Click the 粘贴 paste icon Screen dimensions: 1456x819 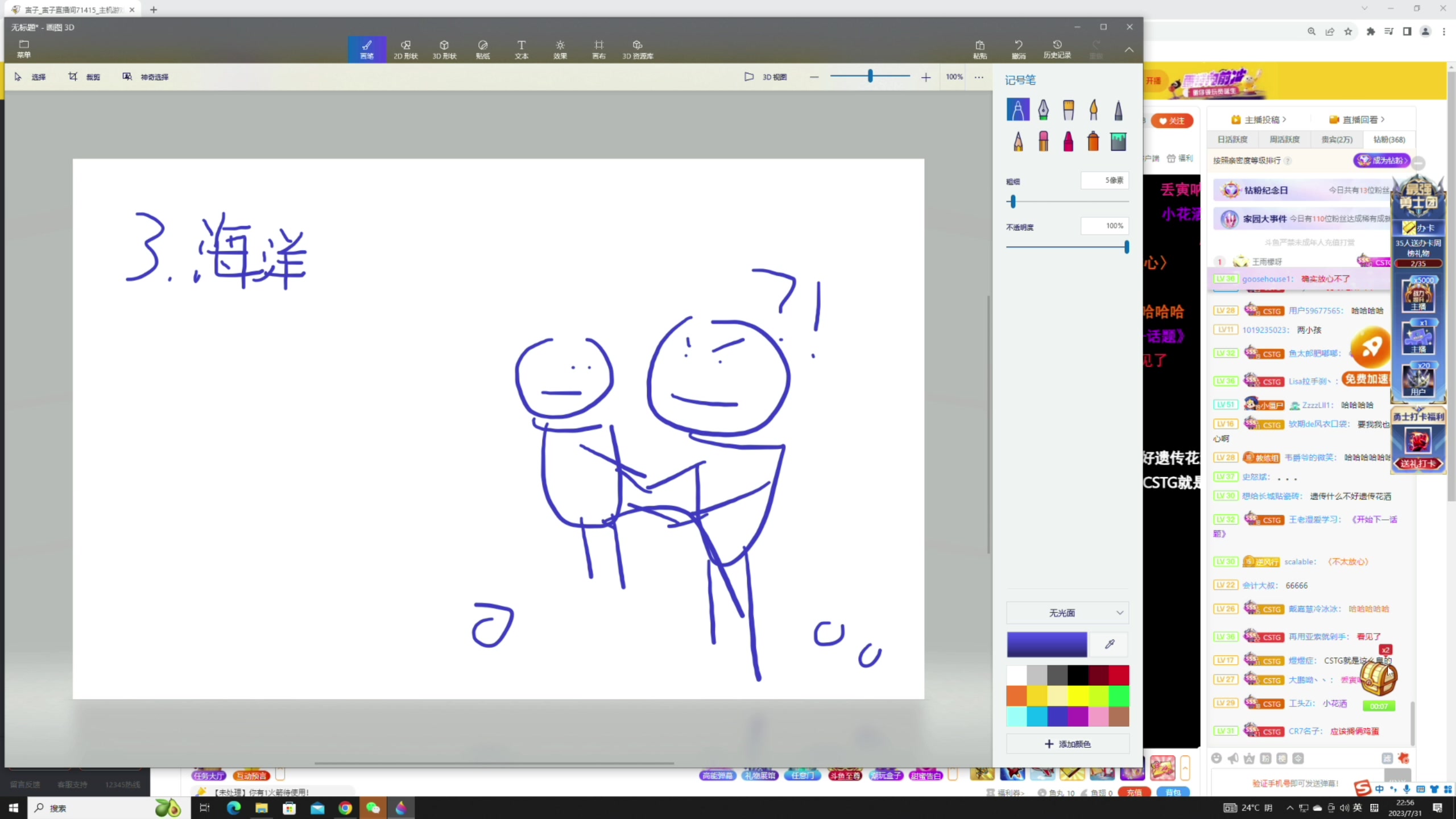click(979, 49)
